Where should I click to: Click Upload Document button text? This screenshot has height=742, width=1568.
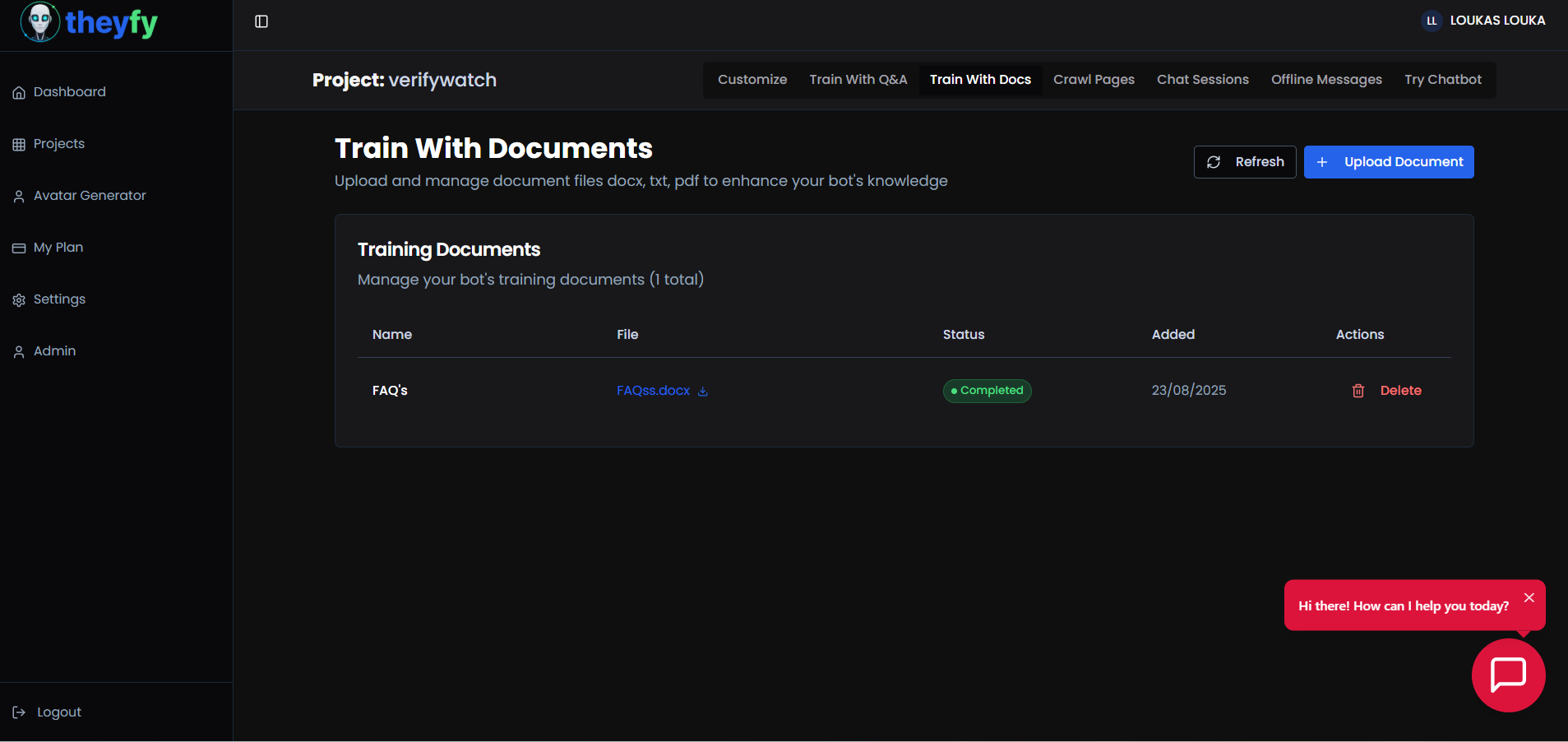click(1404, 162)
